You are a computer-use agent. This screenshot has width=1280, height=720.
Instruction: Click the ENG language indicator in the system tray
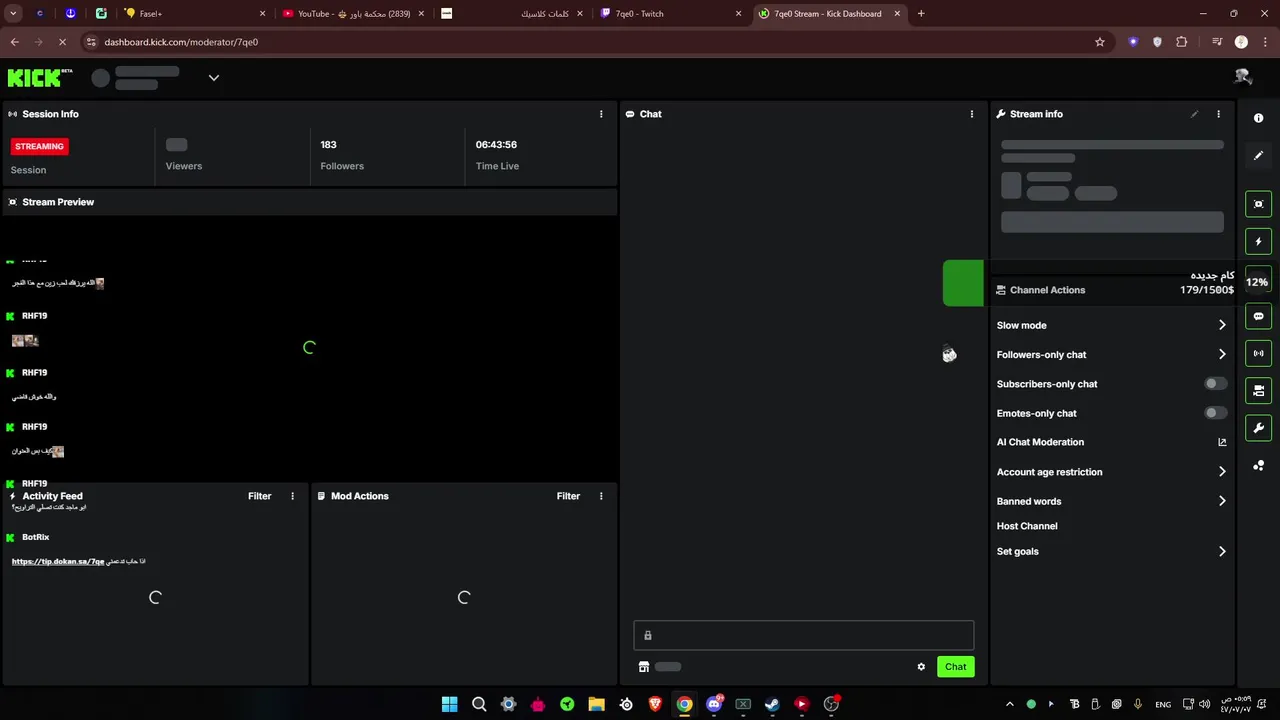tap(1163, 705)
